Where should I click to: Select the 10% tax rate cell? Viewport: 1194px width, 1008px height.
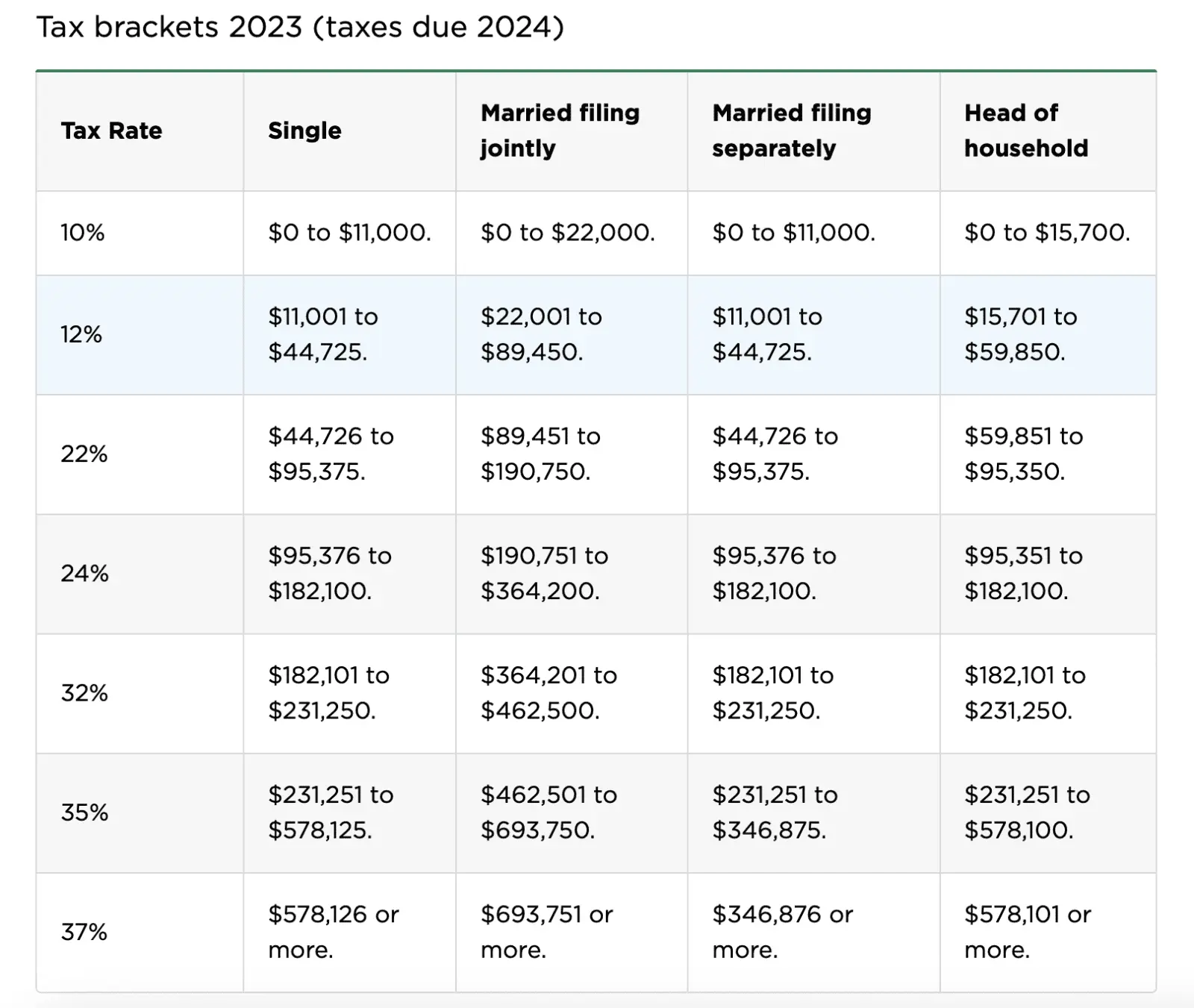click(82, 233)
